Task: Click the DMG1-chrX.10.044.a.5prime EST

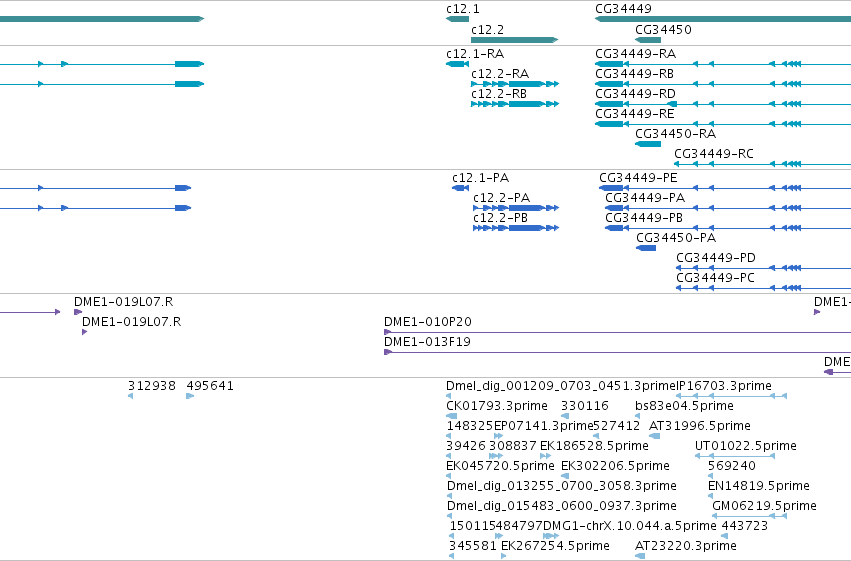Action: click(x=630, y=527)
